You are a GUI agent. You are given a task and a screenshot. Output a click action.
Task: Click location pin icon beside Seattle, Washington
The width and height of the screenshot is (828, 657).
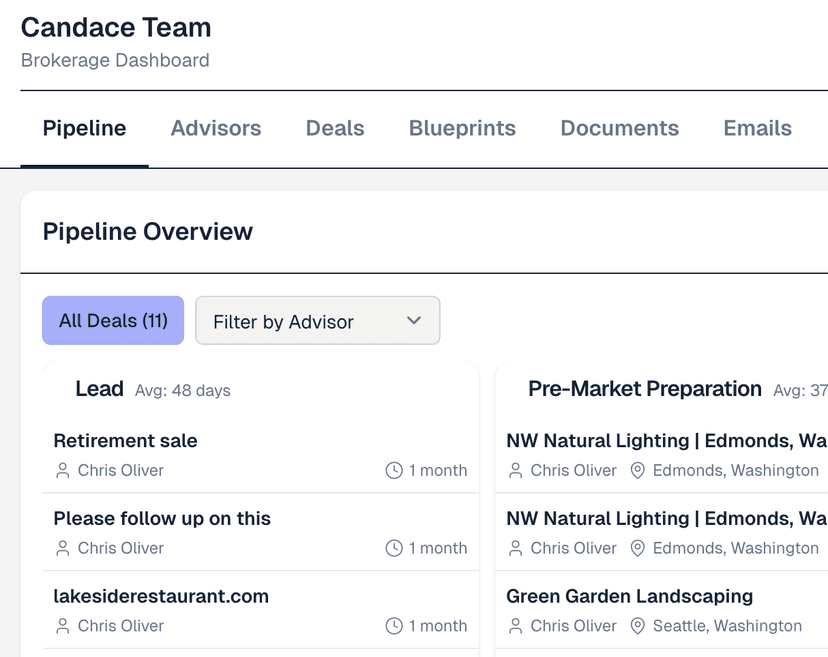click(x=637, y=626)
